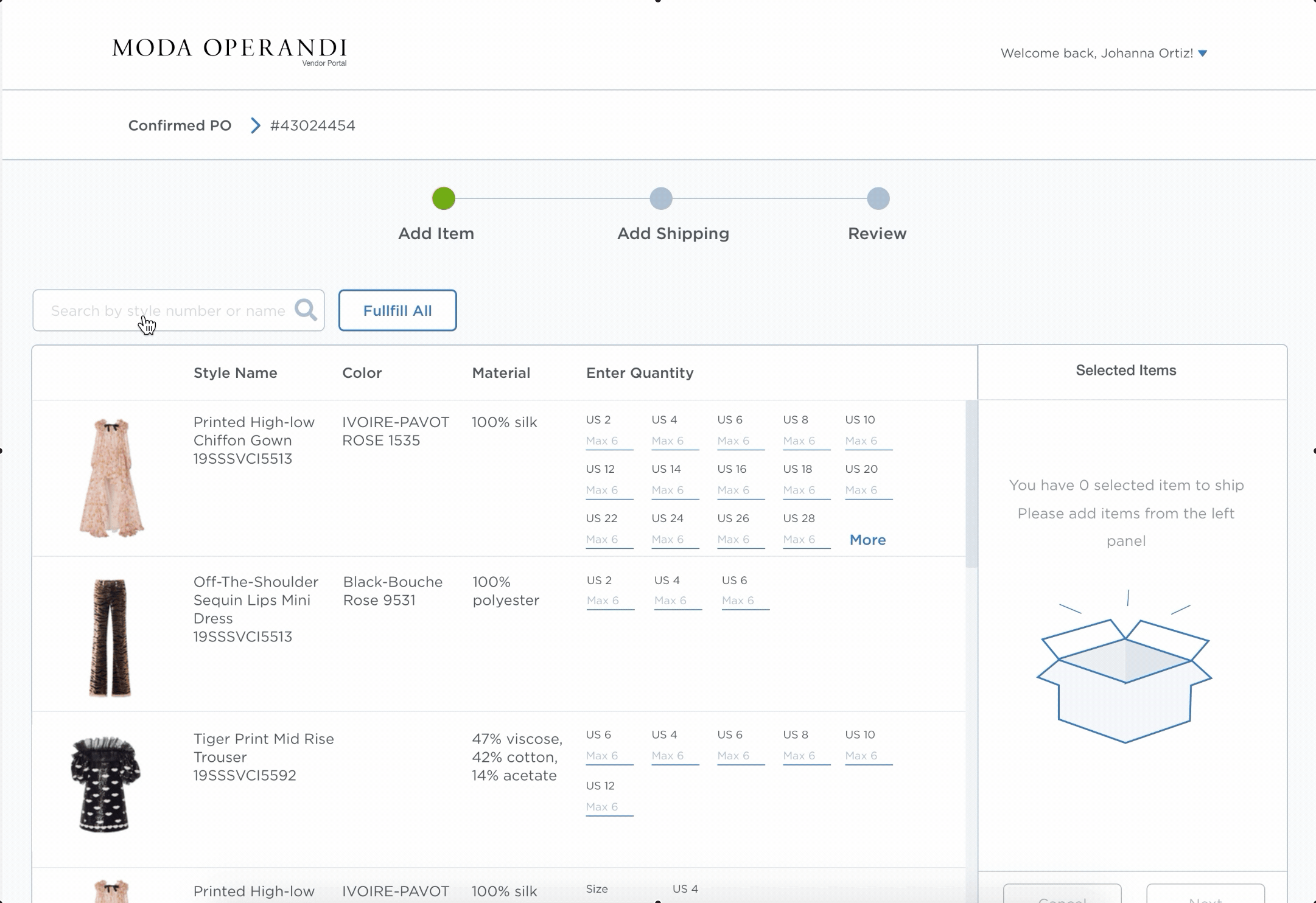This screenshot has width=1316, height=903.
Task: Click the Confirmed PO breadcrumb
Action: click(x=180, y=126)
